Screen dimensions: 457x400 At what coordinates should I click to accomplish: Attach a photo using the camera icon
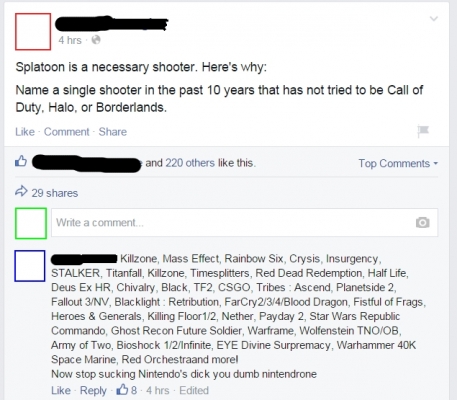423,222
